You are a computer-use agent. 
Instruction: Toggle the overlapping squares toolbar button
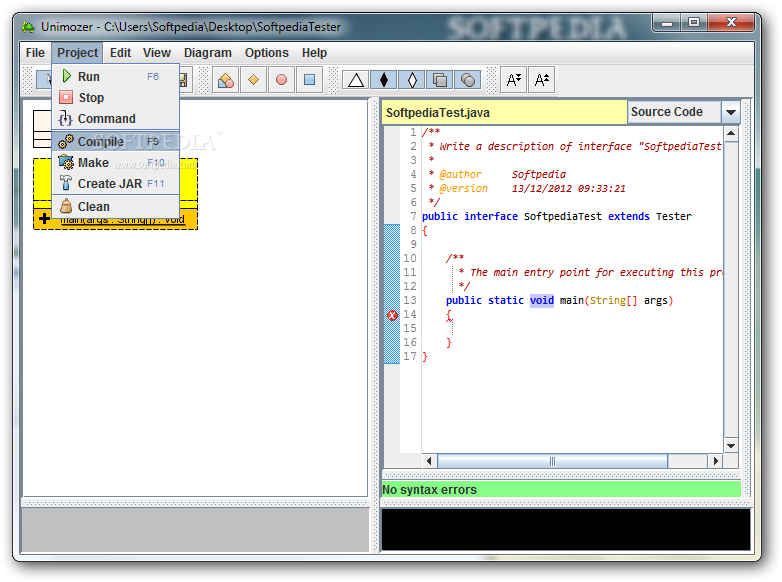(x=440, y=80)
